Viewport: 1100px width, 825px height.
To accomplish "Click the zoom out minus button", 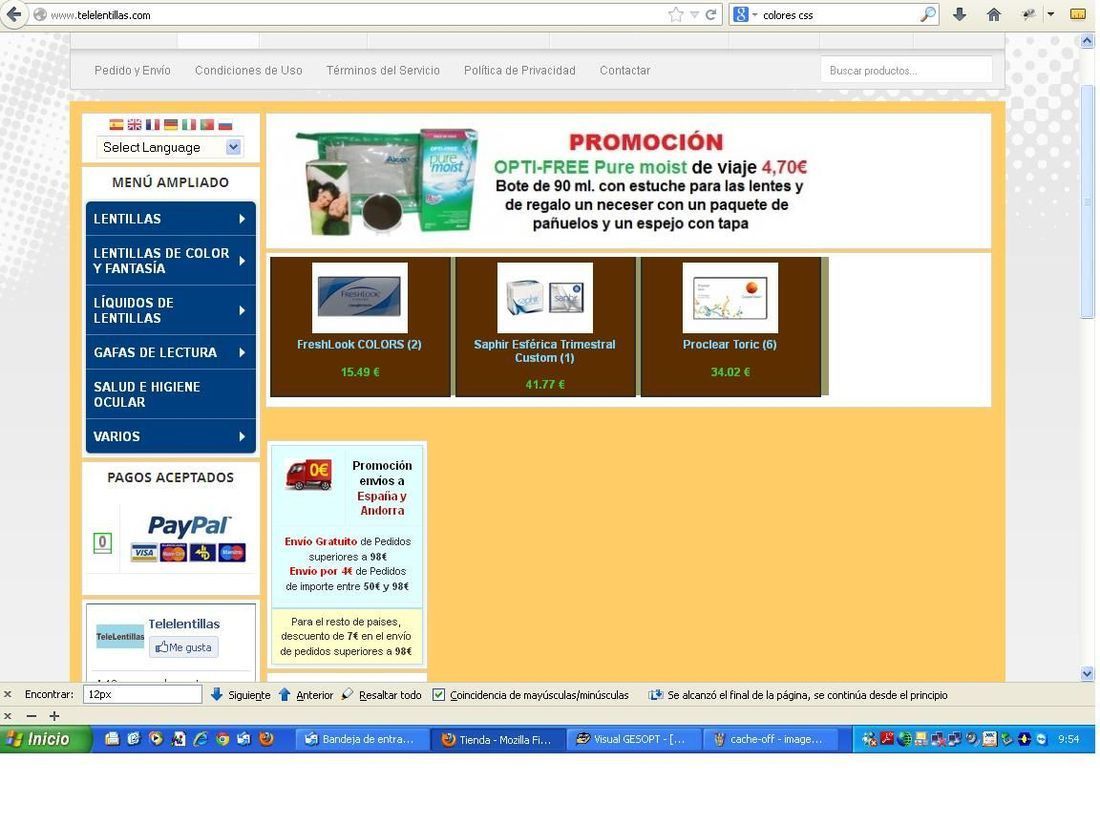I will coord(31,716).
